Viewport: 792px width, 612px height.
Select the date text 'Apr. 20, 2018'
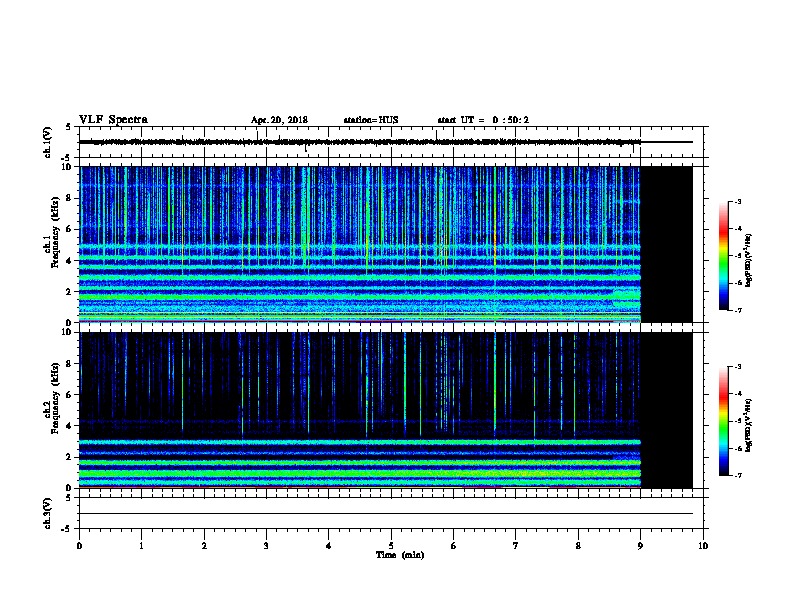279,120
